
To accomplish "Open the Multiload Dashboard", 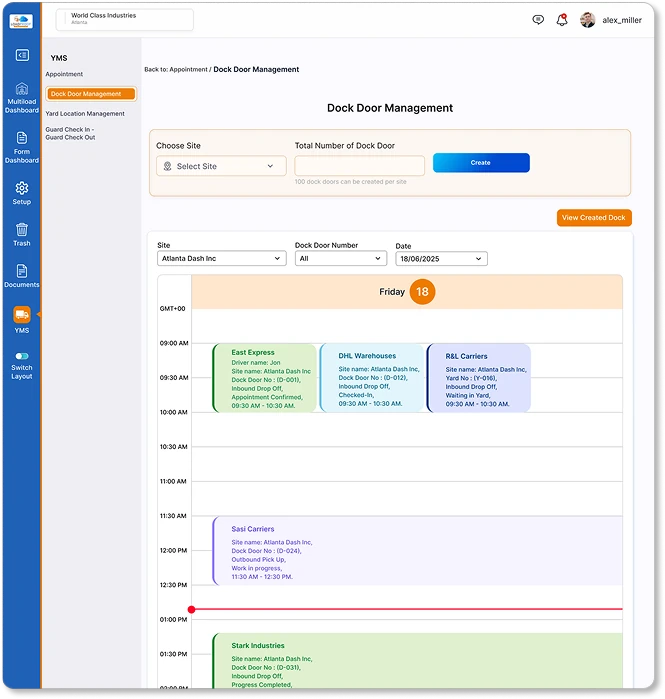I will tap(22, 98).
